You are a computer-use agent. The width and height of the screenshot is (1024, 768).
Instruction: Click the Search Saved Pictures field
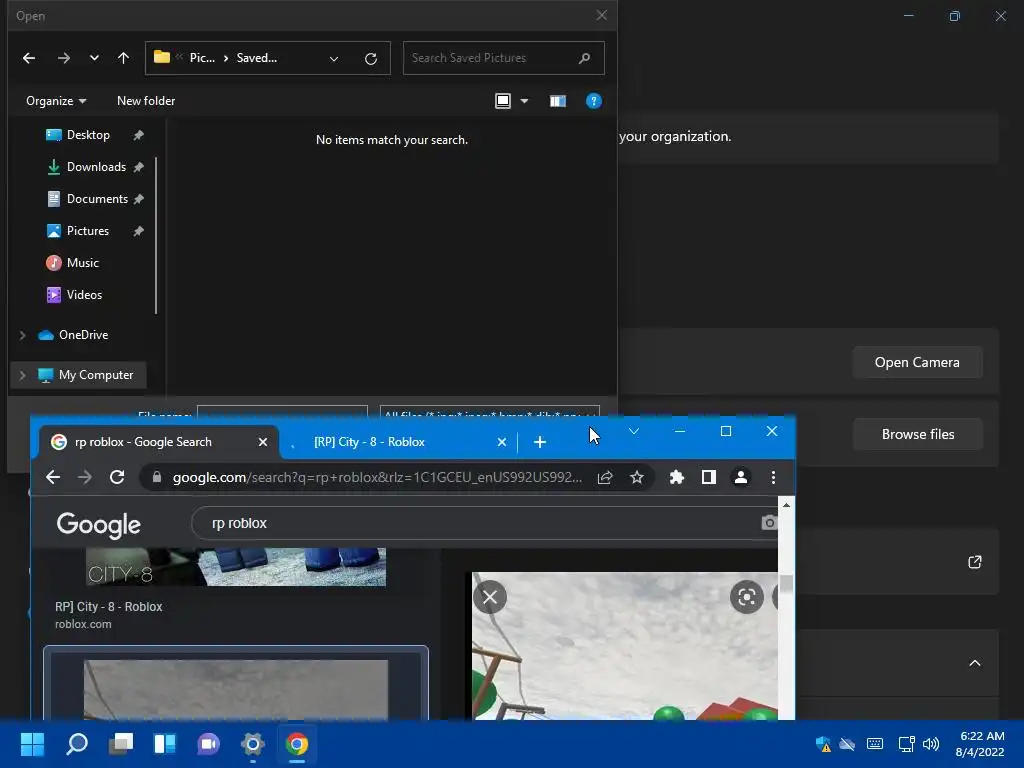click(x=503, y=58)
